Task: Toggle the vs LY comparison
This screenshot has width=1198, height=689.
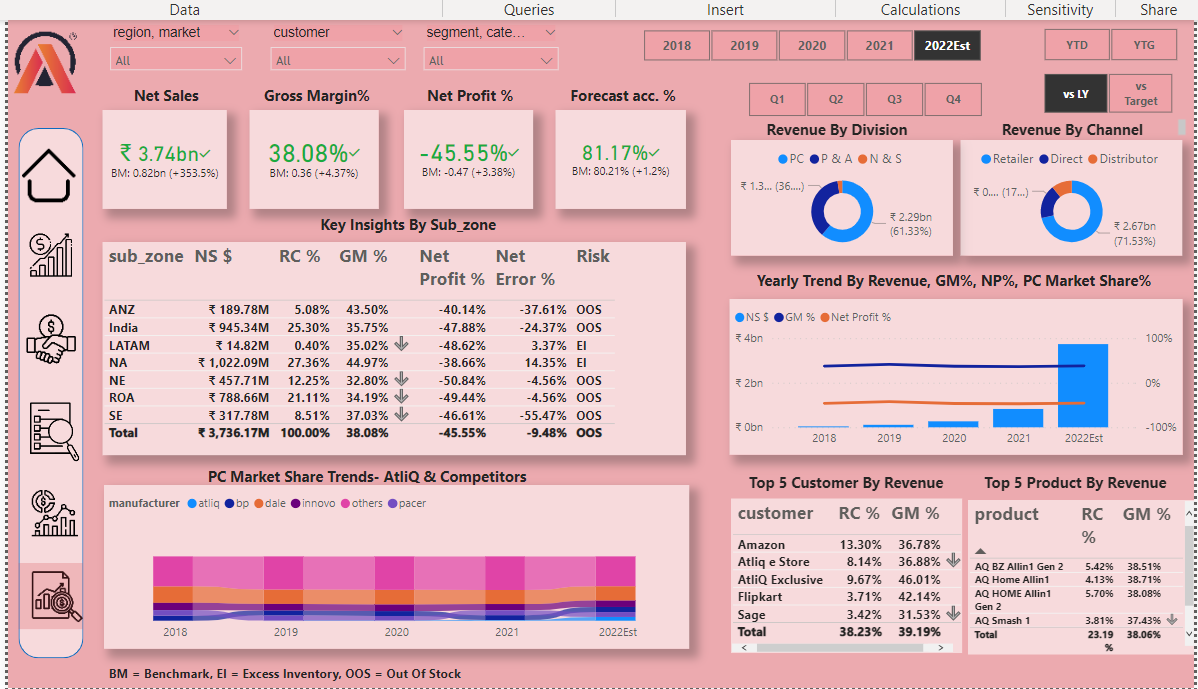Action: pyautogui.click(x=1076, y=94)
